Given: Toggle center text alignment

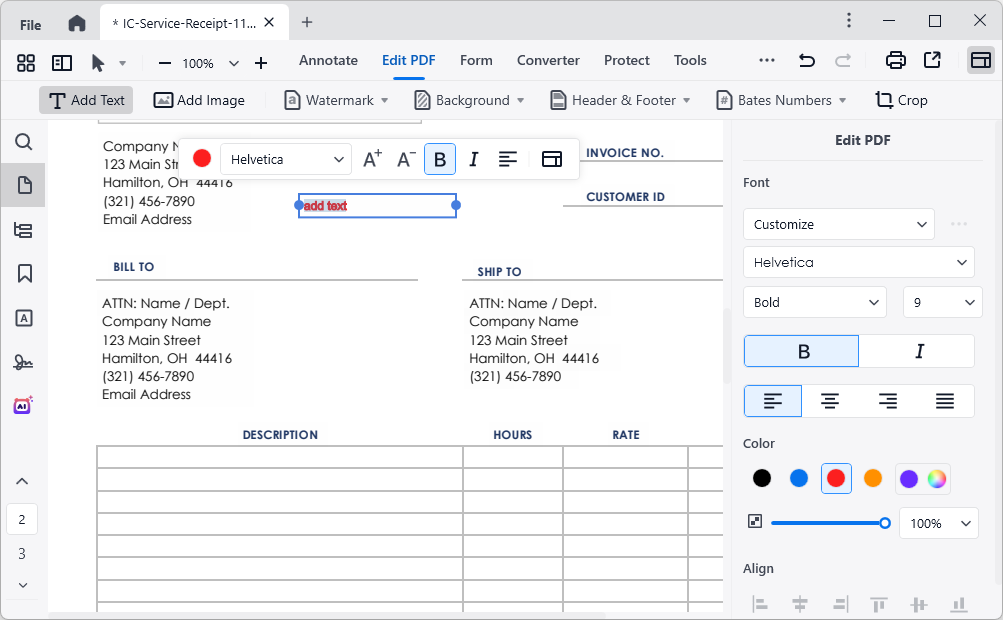Looking at the screenshot, I should pos(830,401).
